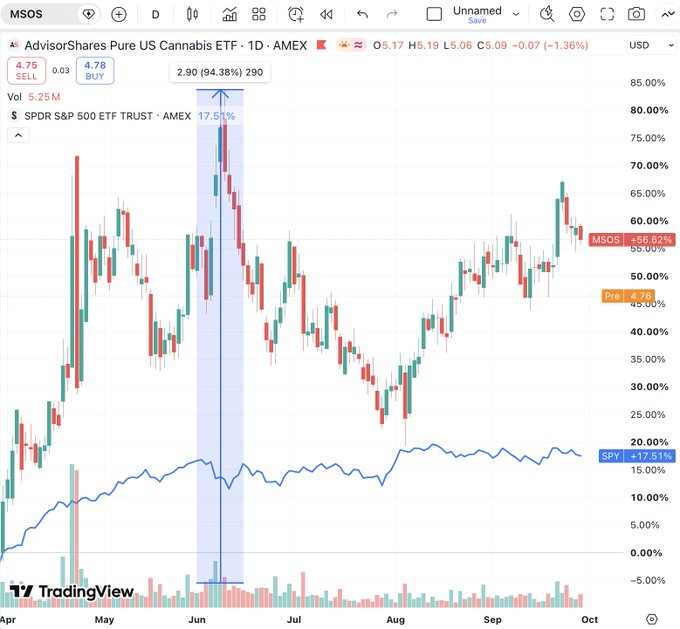Open the indicator templates grid icon
Image resolution: width=680 pixels, height=629 pixels.
[x=259, y=14]
